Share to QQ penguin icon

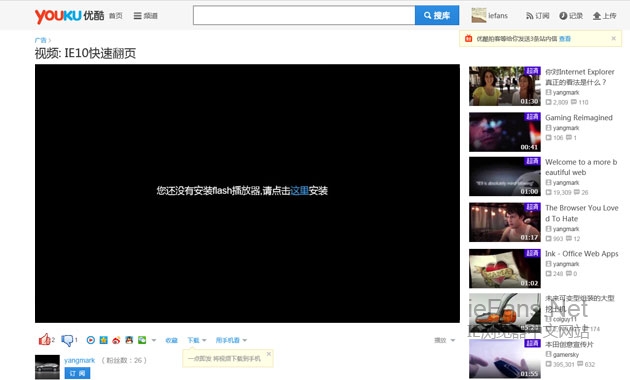[129, 340]
